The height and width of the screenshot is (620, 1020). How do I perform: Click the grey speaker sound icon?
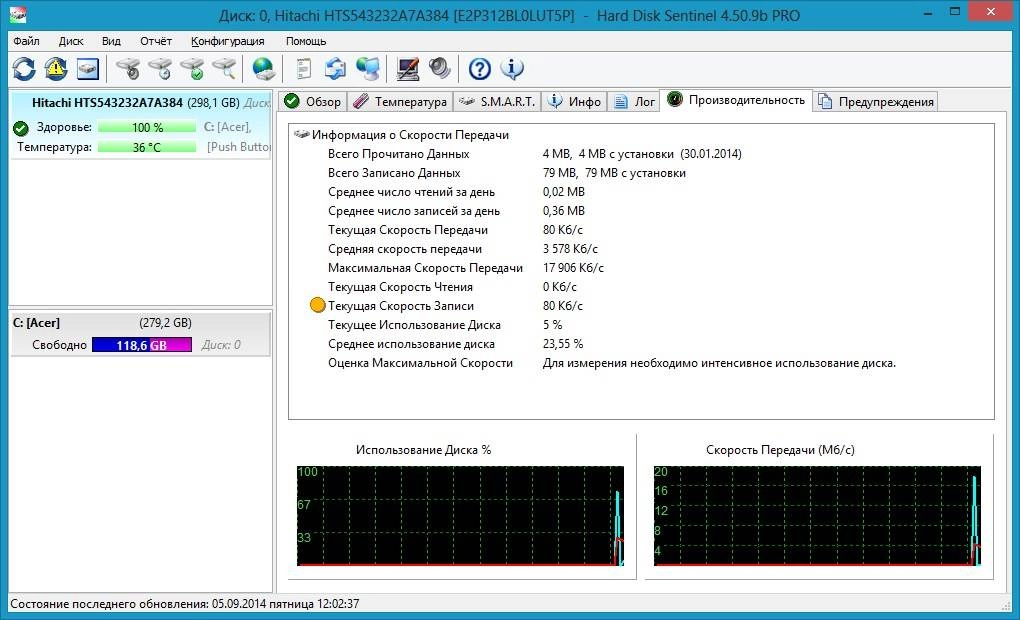pos(440,68)
